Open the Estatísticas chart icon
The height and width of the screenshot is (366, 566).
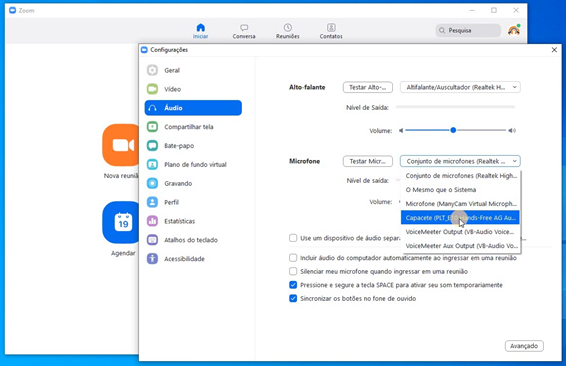pyautogui.click(x=152, y=221)
